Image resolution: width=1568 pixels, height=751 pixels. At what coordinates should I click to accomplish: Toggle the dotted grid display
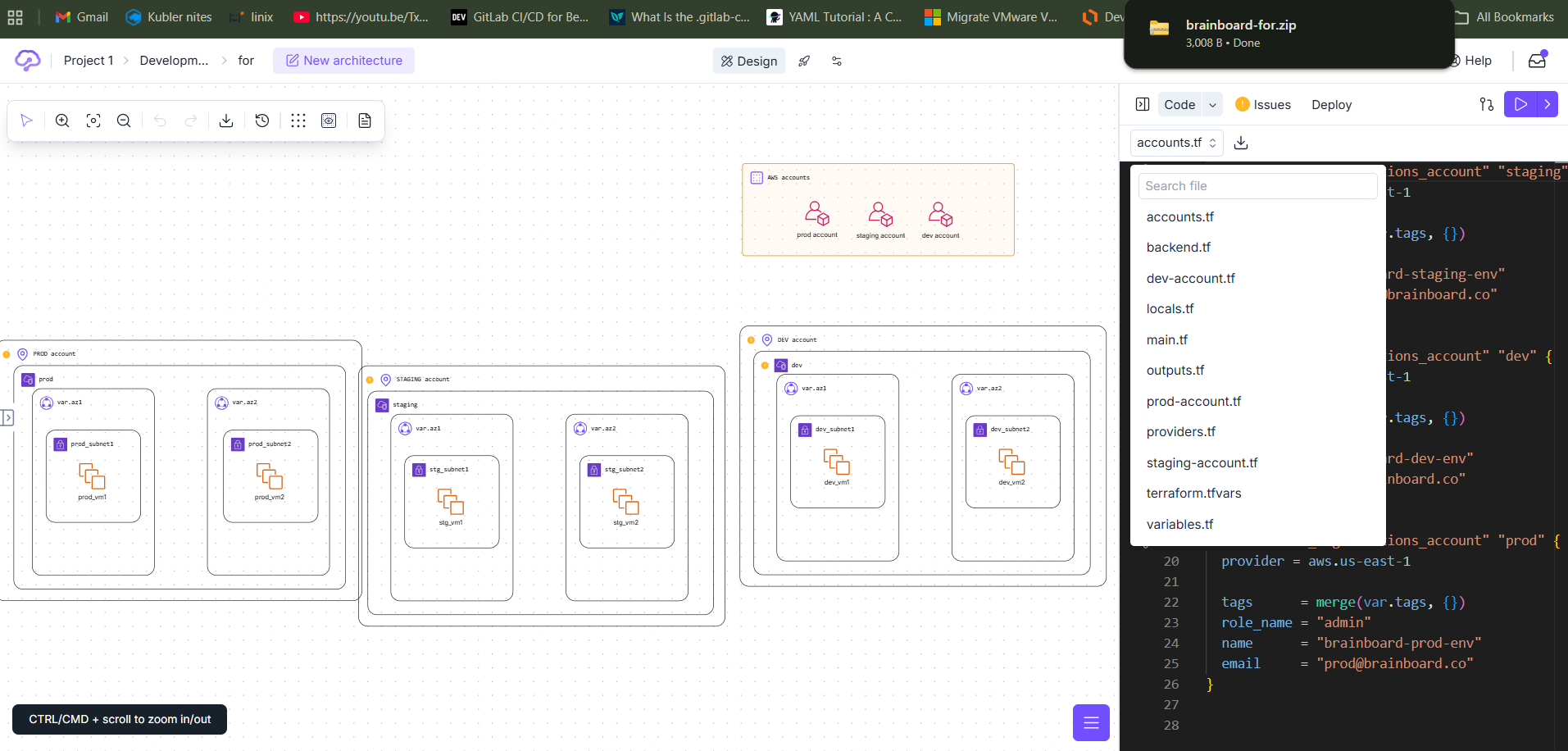(x=298, y=121)
